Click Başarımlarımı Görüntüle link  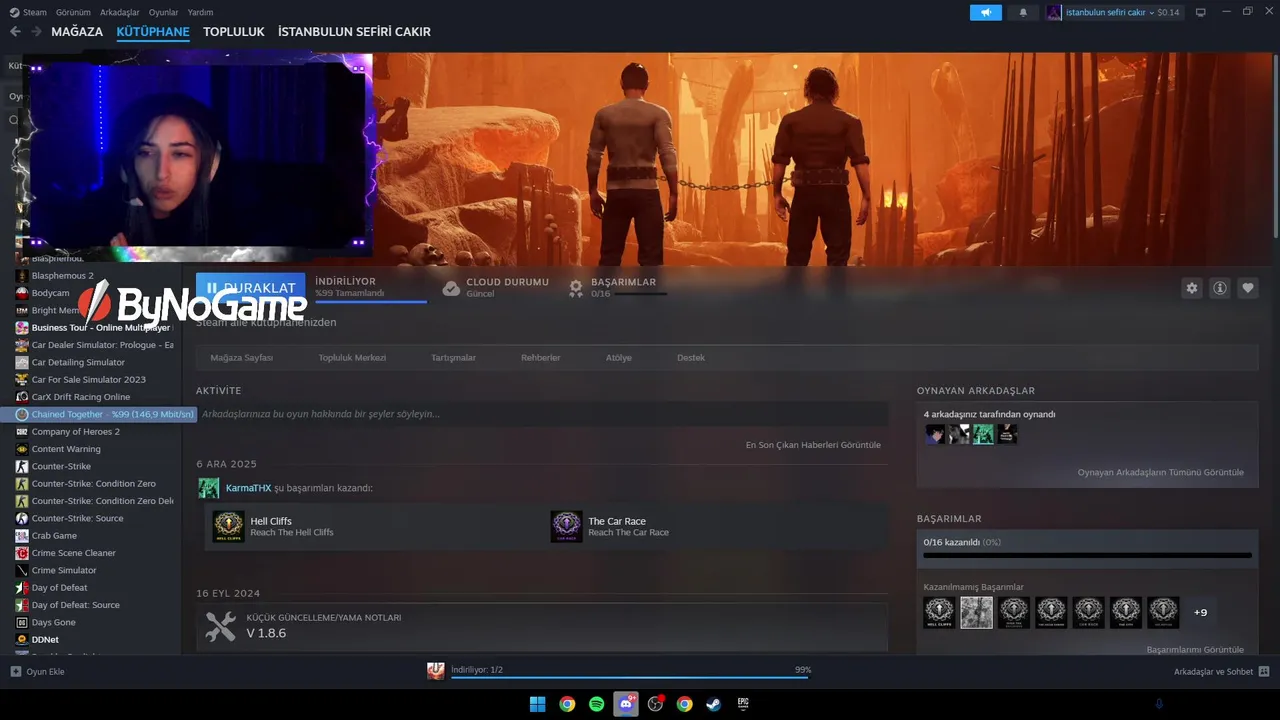tap(1195, 650)
